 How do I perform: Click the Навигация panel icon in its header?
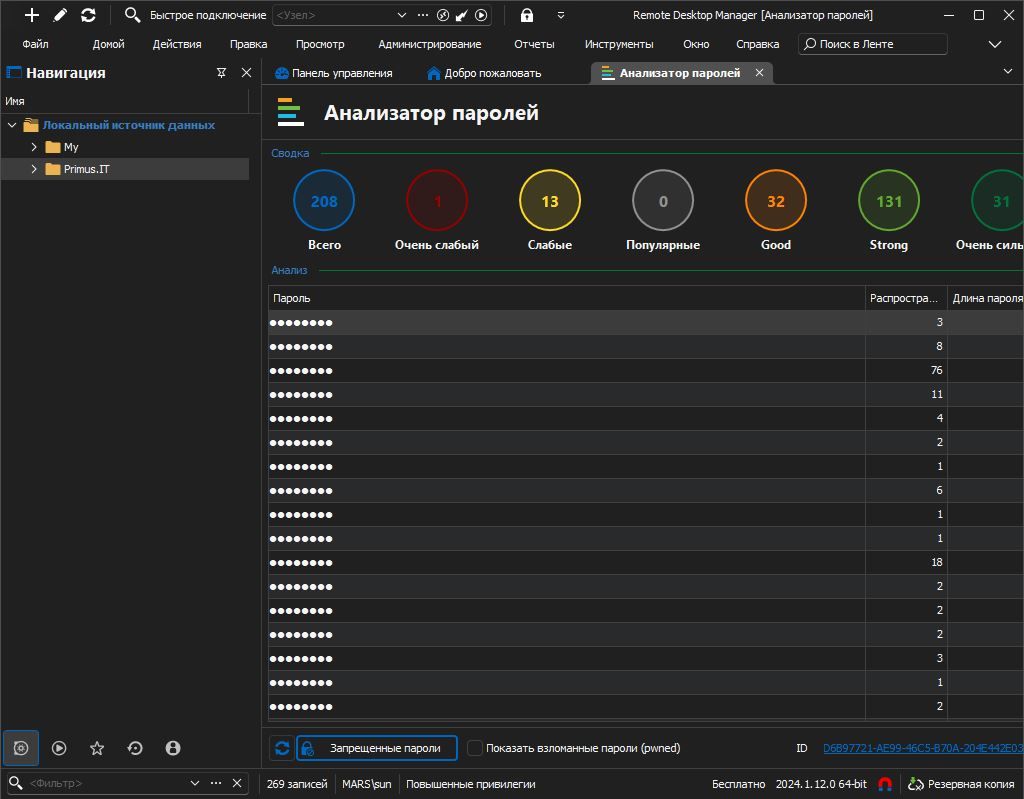point(14,73)
